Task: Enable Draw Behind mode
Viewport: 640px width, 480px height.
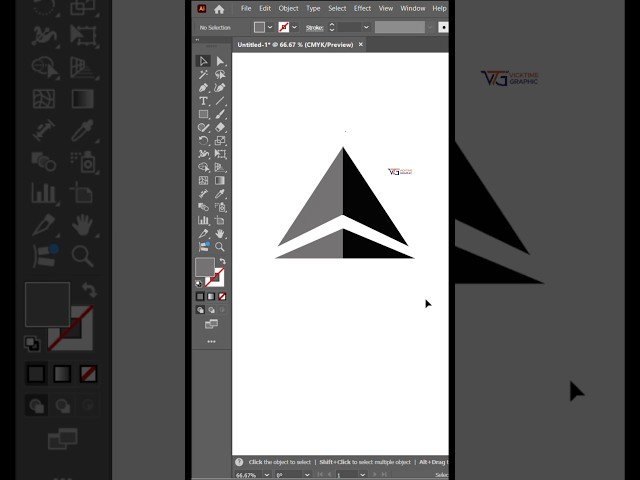Action: (x=211, y=310)
